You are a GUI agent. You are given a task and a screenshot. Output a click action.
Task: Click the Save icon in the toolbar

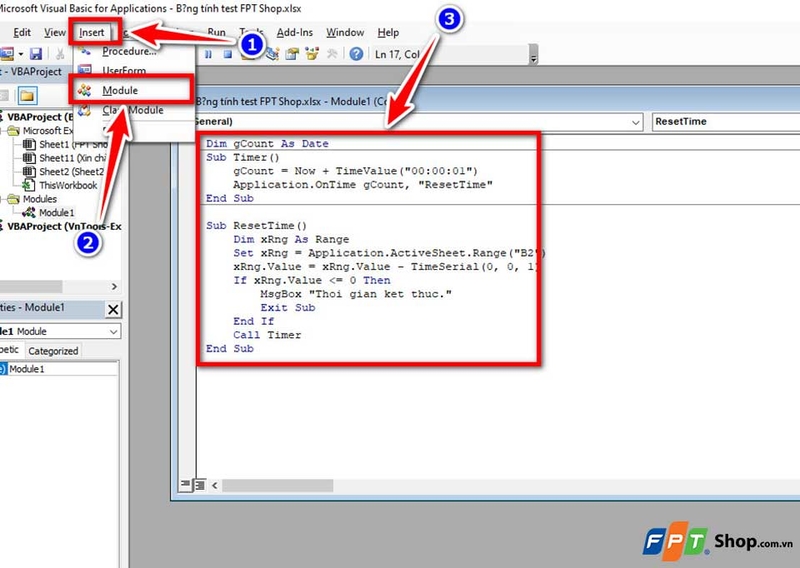tap(36, 54)
